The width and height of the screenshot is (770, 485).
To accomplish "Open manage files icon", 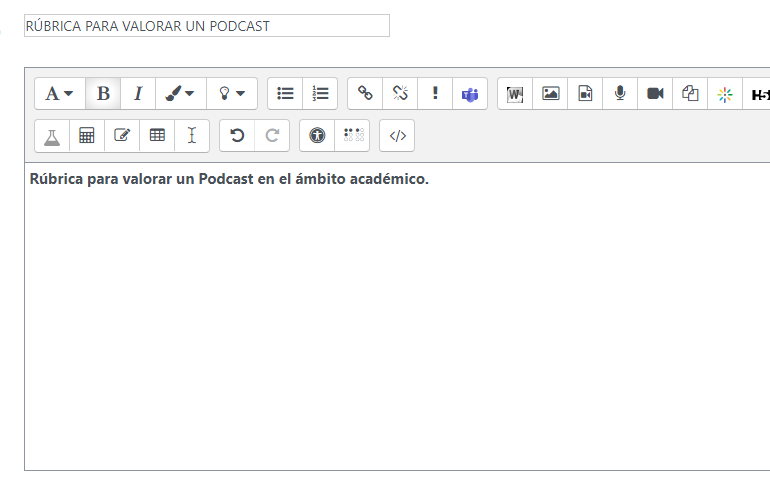I will (690, 93).
